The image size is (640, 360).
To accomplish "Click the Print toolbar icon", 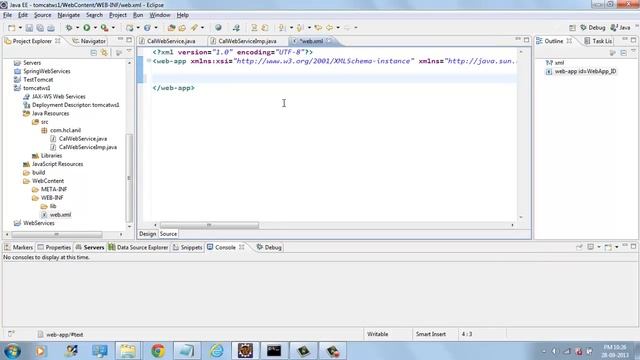I will [x=51, y=28].
